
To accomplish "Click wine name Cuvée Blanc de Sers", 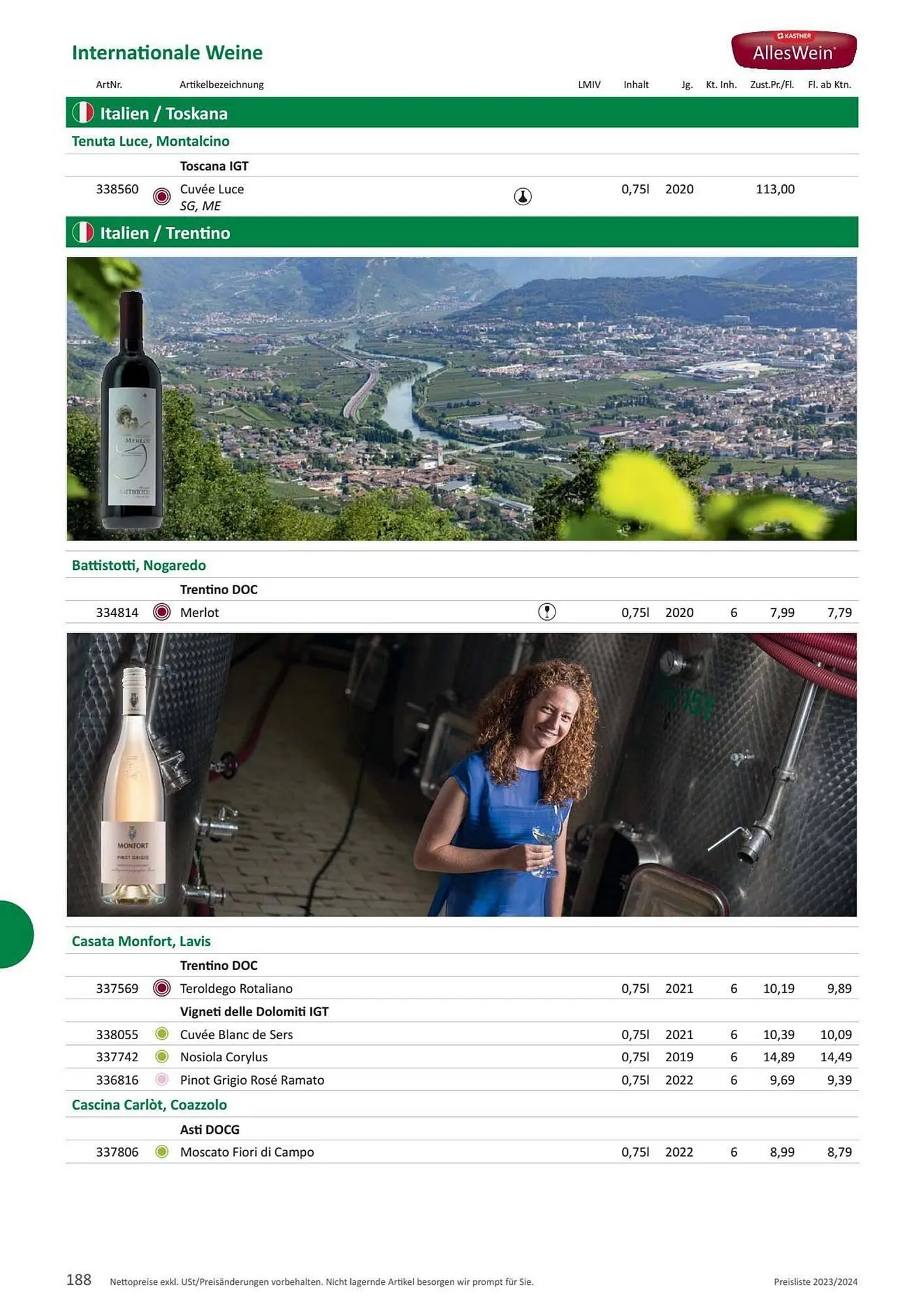I will point(237,1034).
